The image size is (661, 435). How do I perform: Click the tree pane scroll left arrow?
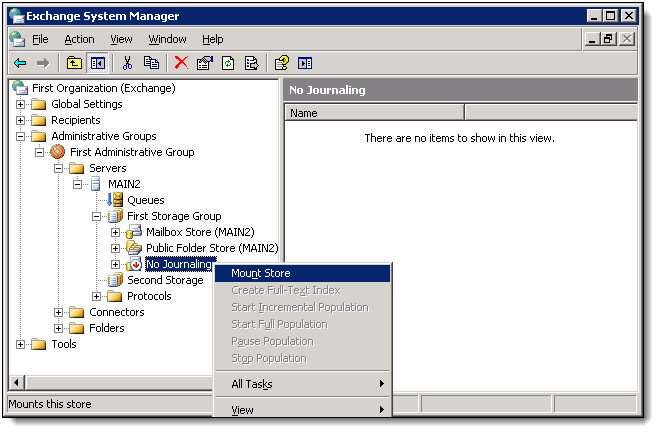click(16, 383)
